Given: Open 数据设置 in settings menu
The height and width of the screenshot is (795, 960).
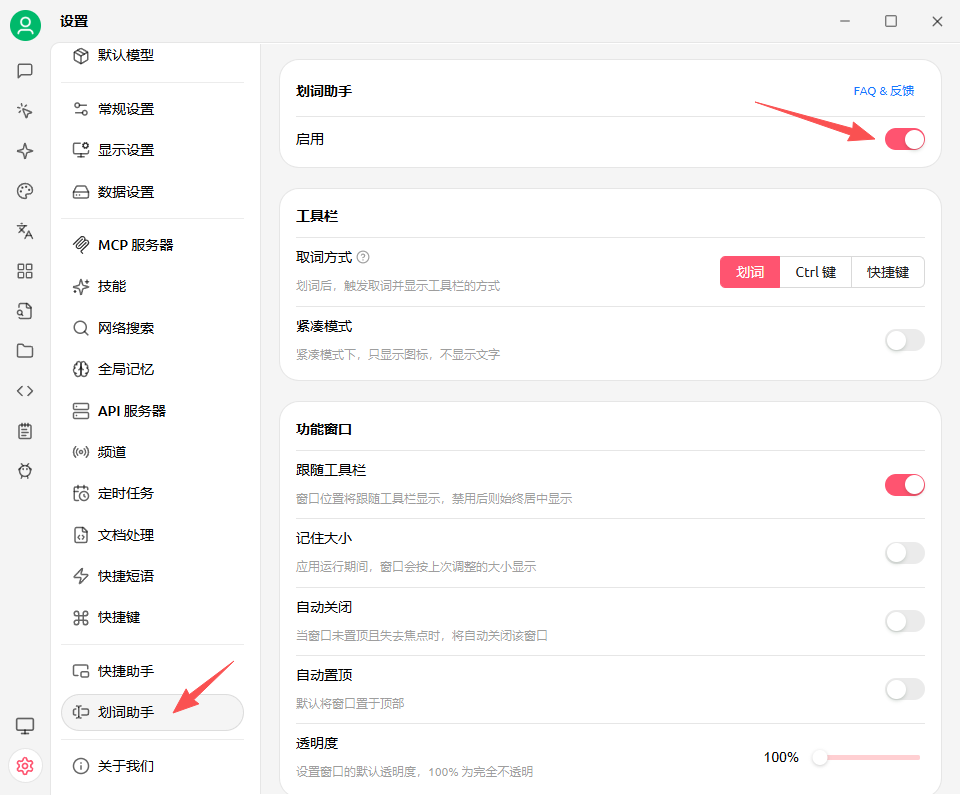Looking at the screenshot, I should pyautogui.click(x=152, y=192).
